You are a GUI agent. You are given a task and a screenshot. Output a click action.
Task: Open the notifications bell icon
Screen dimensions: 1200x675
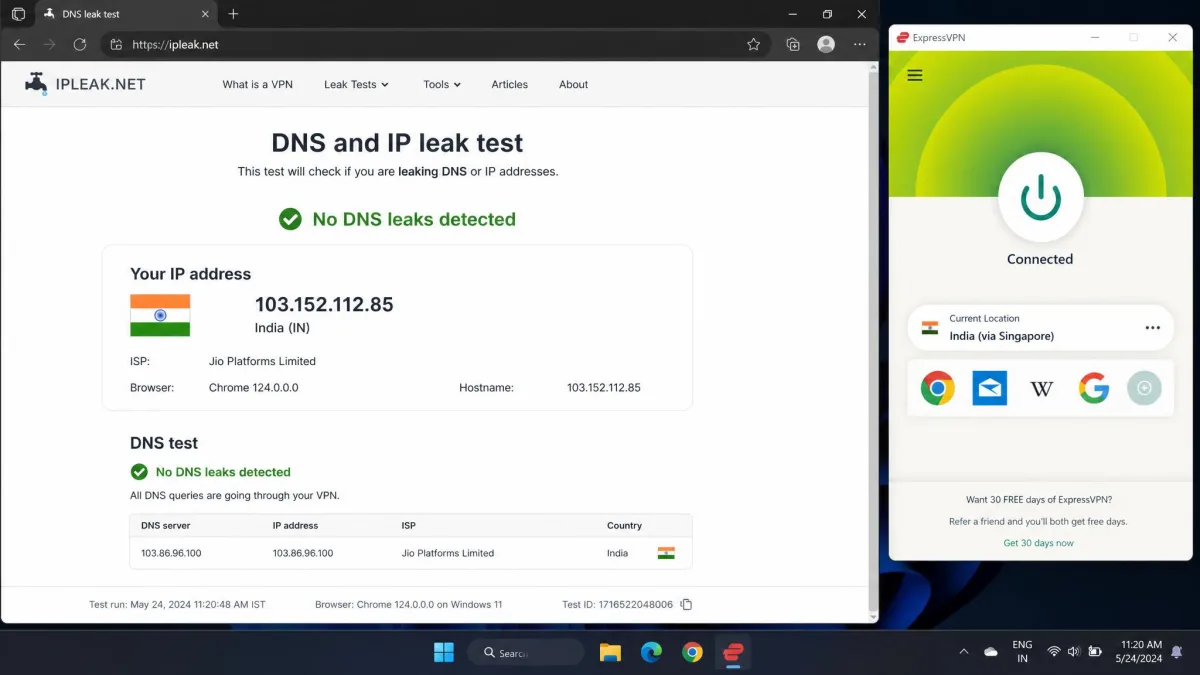coord(1177,652)
